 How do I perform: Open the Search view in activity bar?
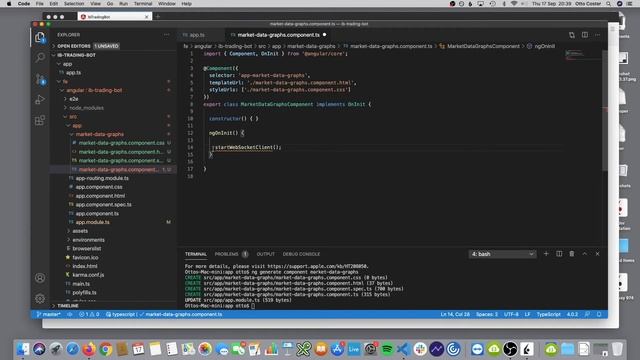40,58
